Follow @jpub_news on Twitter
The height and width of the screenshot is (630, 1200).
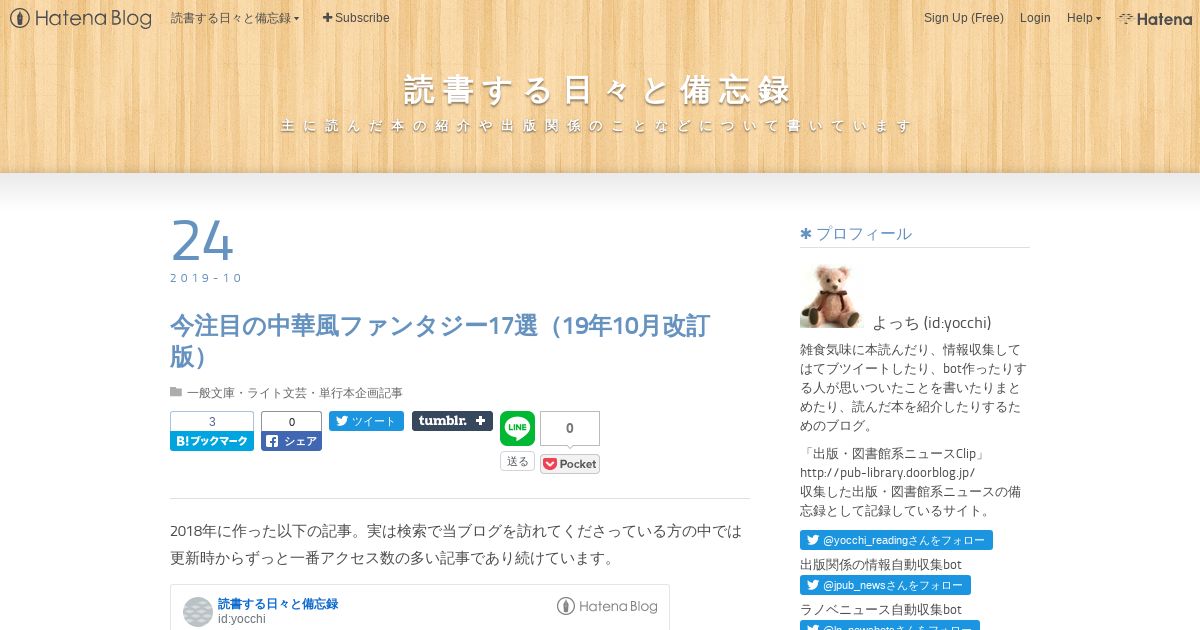pos(885,585)
